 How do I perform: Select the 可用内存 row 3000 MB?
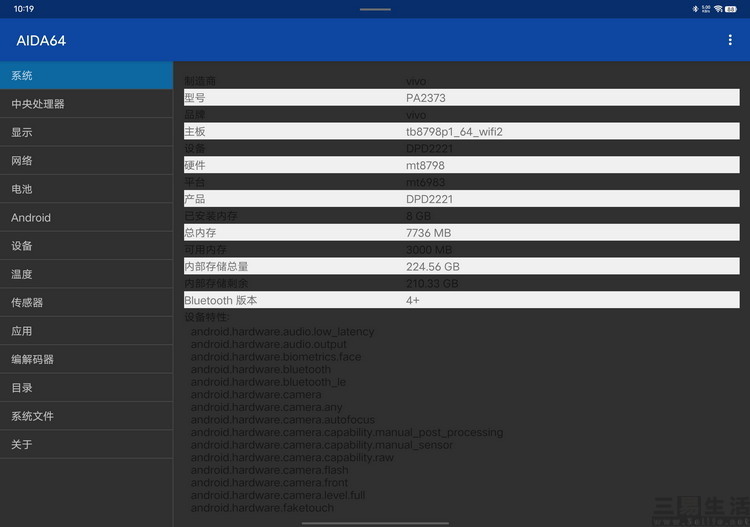462,250
